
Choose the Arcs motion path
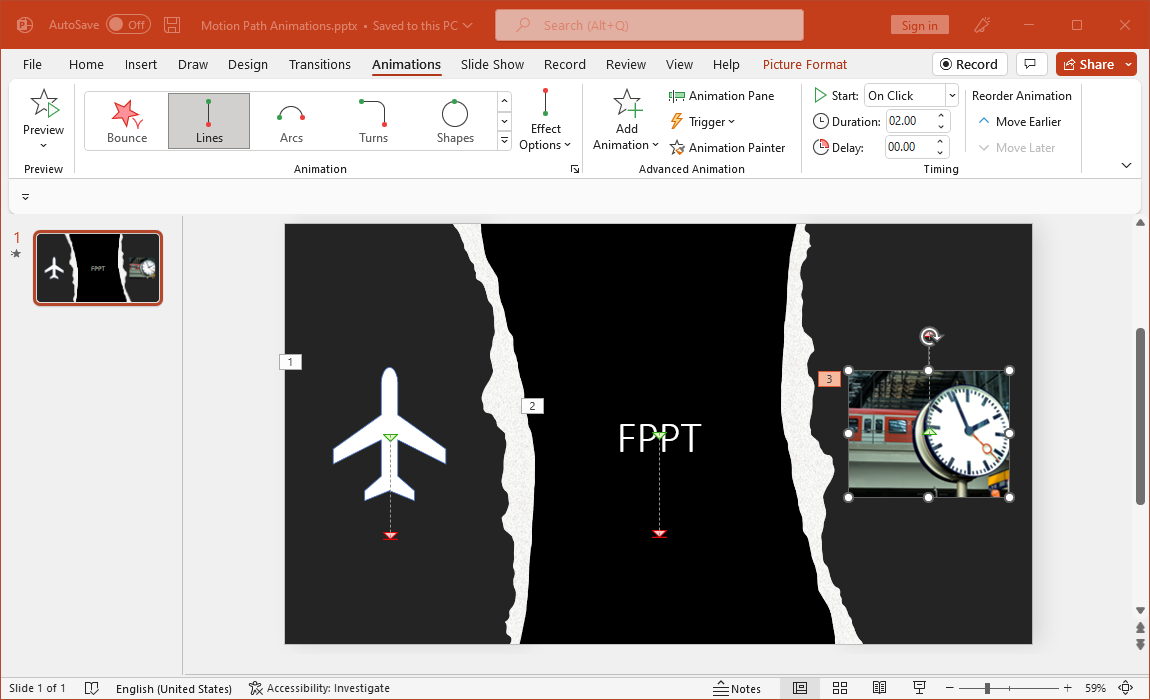click(x=291, y=121)
